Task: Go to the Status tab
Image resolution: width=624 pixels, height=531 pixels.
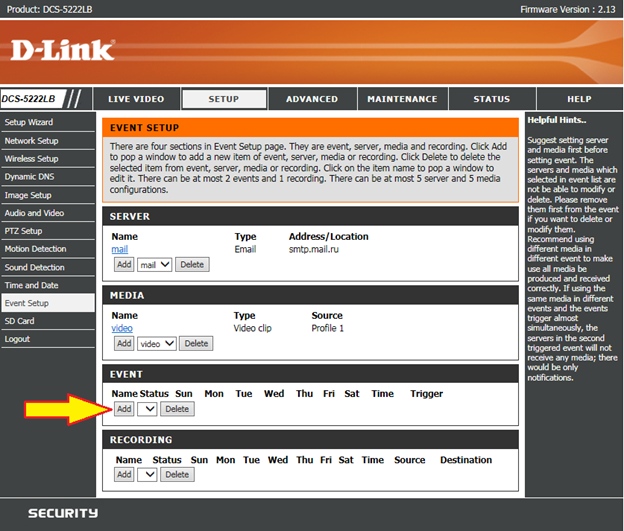Action: 491,99
